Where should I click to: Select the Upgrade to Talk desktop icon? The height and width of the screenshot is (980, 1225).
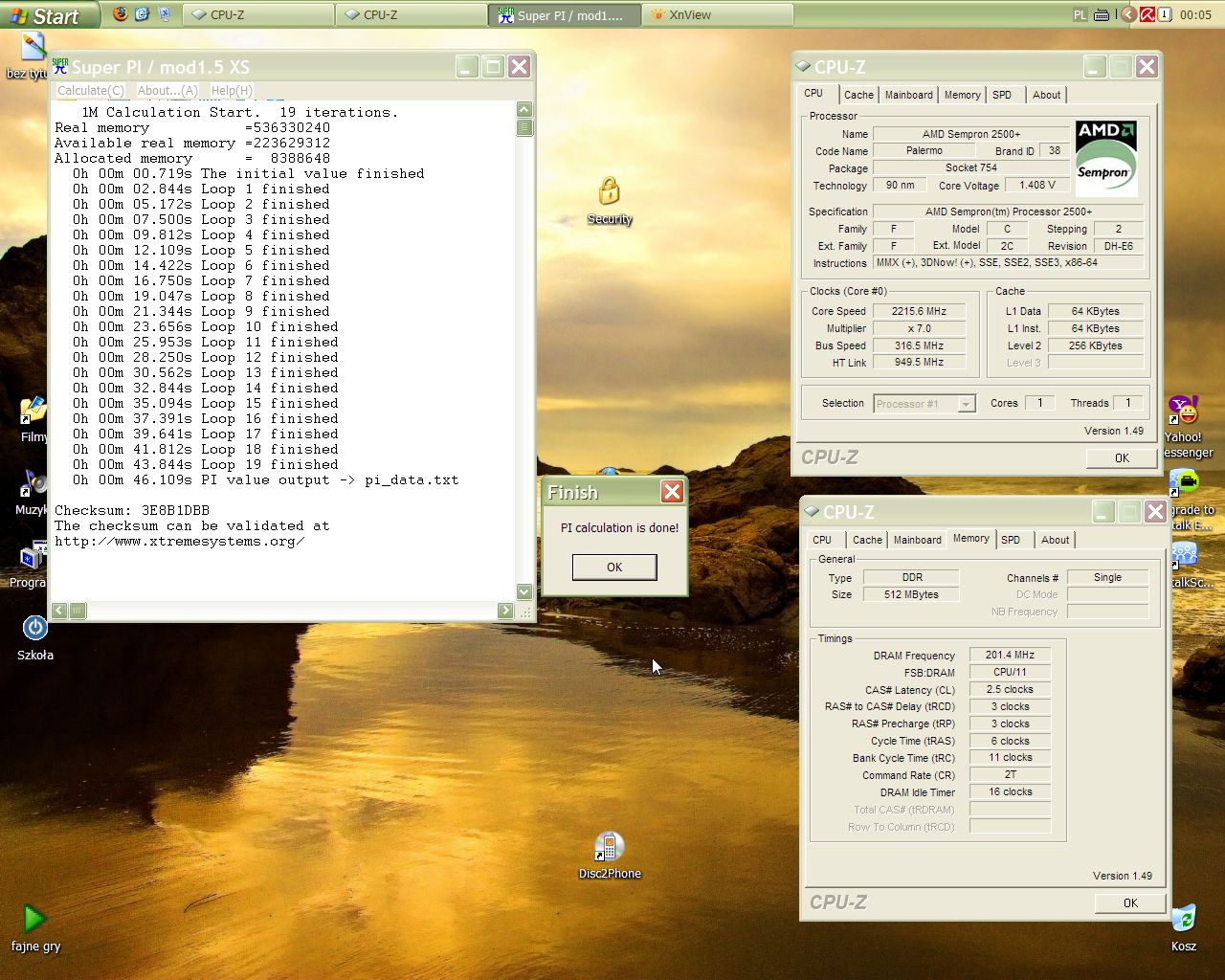tap(1189, 500)
